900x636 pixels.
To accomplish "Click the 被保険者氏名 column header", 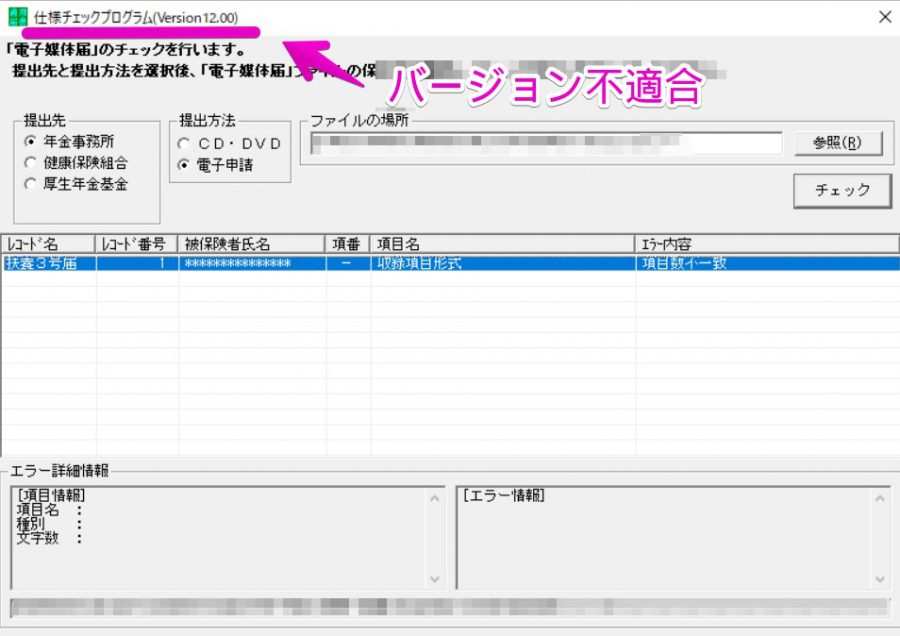I will click(x=251, y=244).
